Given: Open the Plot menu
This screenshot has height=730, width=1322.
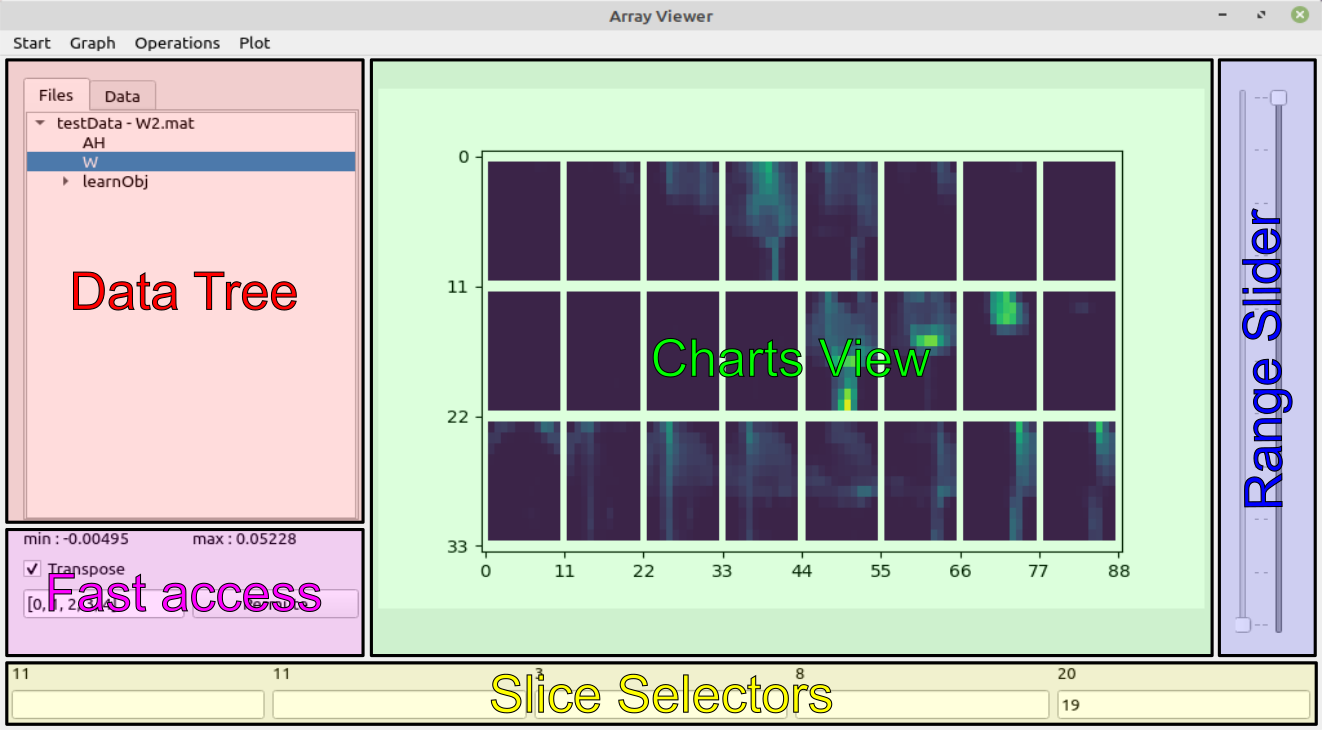Looking at the screenshot, I should (x=255, y=43).
